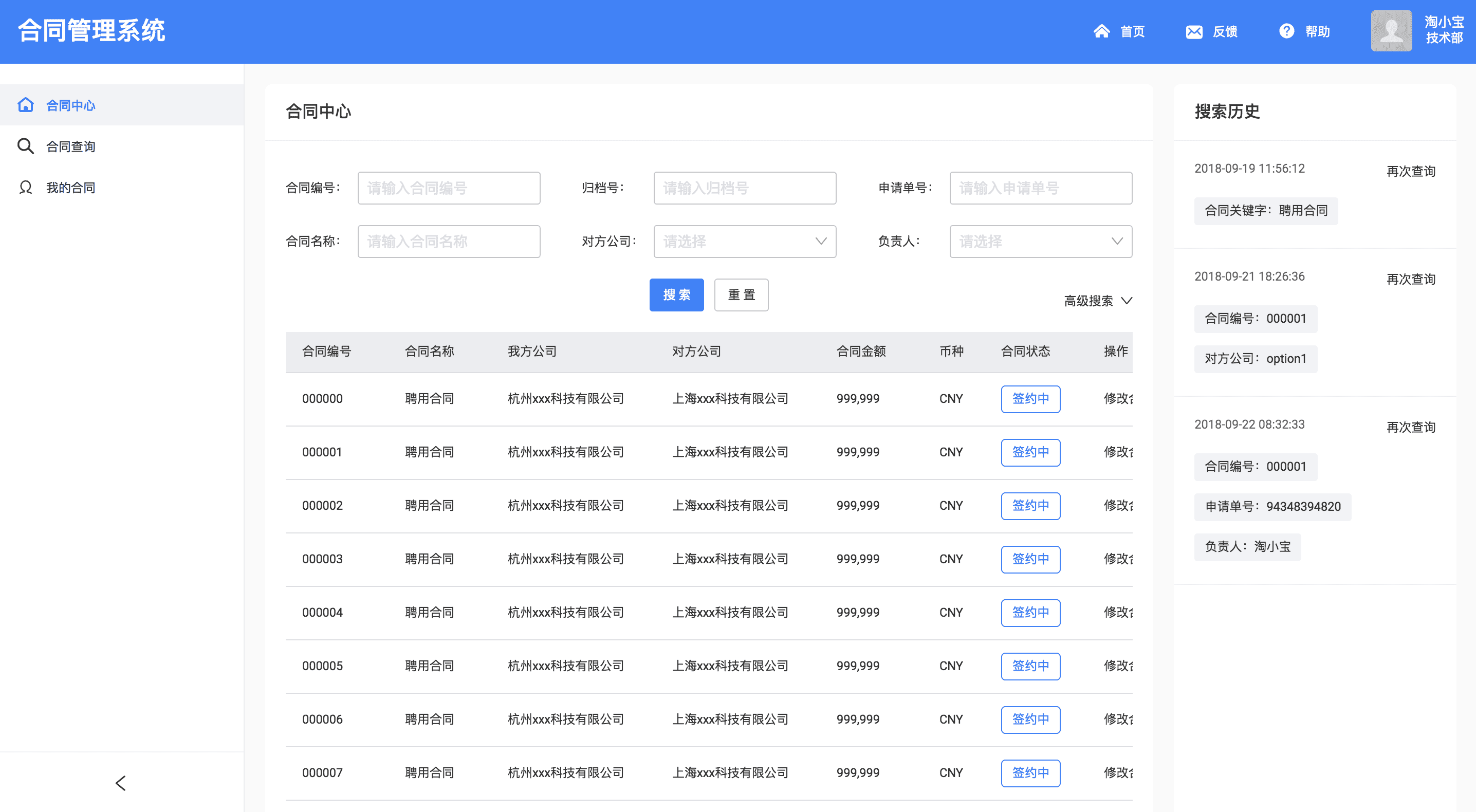Click 签约中 status for contract 000005
Screen dimensions: 1476x812
point(1030,666)
